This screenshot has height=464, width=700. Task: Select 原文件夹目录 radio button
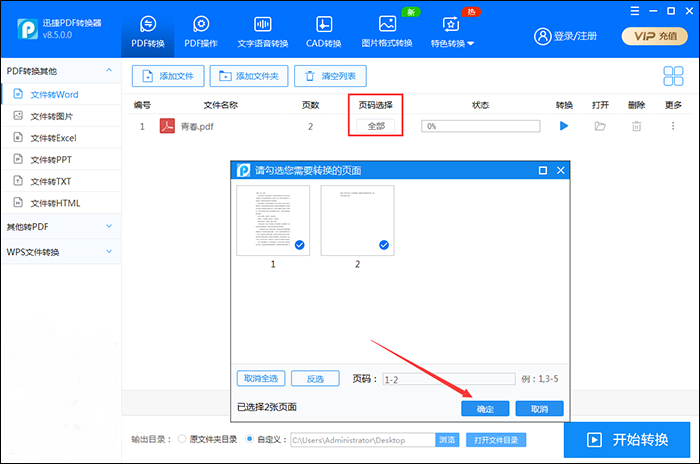(x=182, y=439)
